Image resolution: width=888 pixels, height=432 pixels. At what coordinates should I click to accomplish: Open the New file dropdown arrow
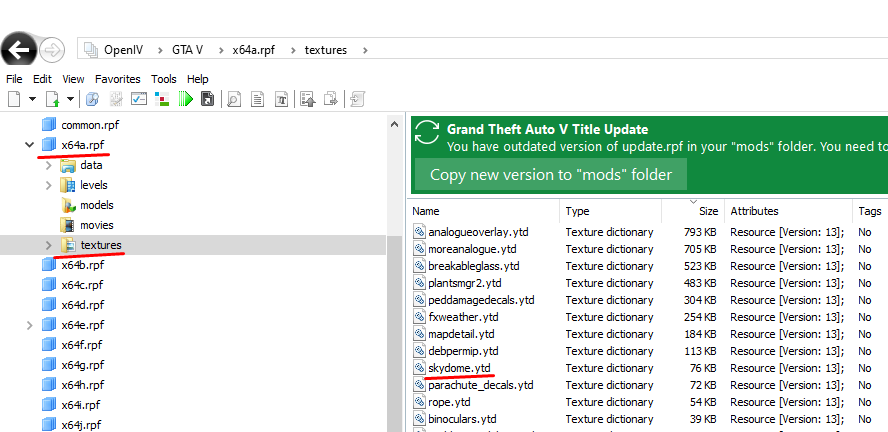coord(32,100)
